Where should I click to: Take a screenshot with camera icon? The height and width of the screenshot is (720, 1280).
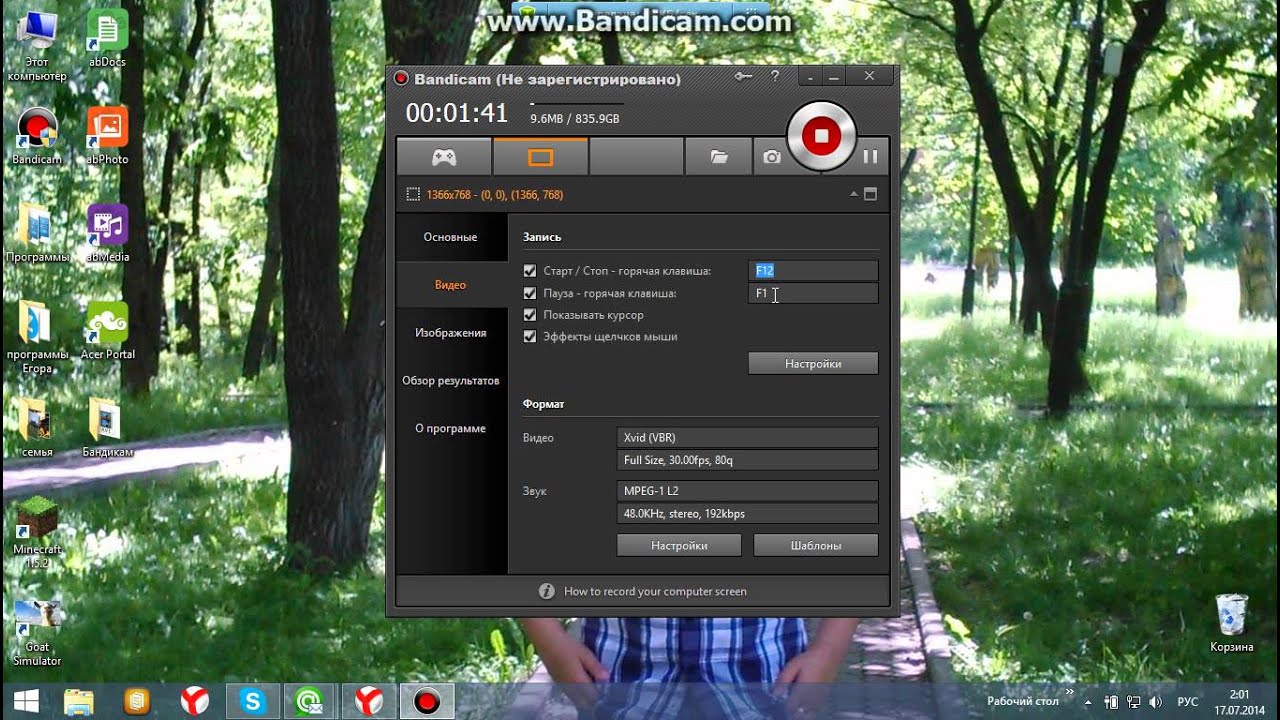[771, 157]
